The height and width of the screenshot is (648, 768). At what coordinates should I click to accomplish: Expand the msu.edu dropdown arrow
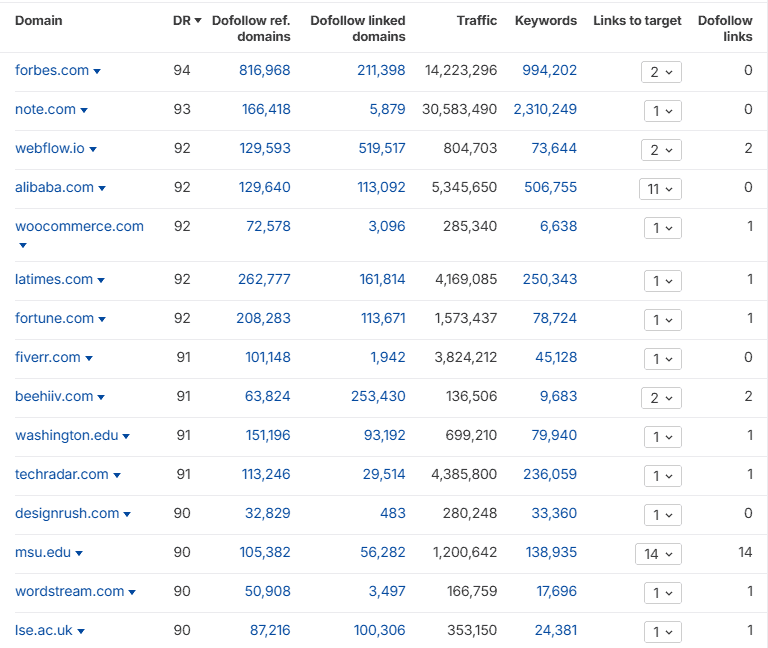tap(79, 554)
